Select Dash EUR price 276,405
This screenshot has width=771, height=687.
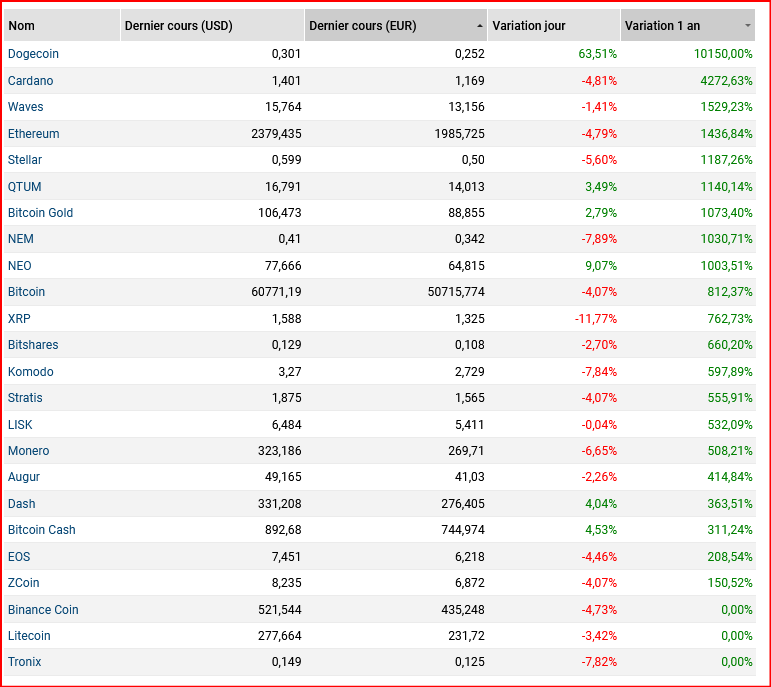pyautogui.click(x=463, y=504)
